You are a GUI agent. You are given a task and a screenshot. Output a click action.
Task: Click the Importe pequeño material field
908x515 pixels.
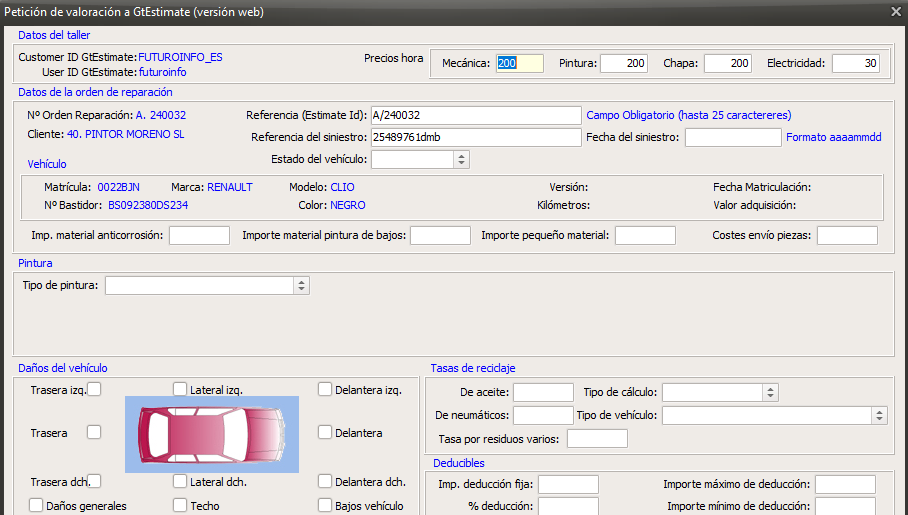pos(645,235)
